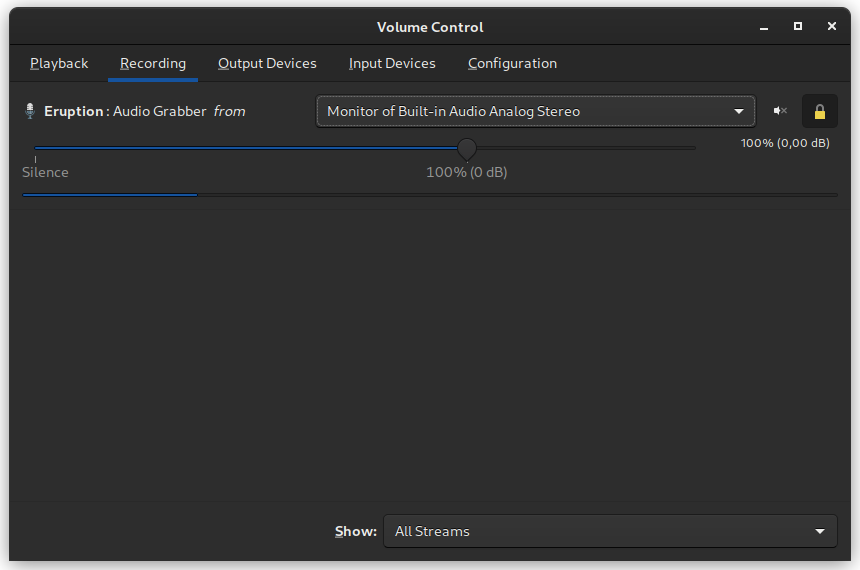Minimize the Volume Control window

pos(763,27)
